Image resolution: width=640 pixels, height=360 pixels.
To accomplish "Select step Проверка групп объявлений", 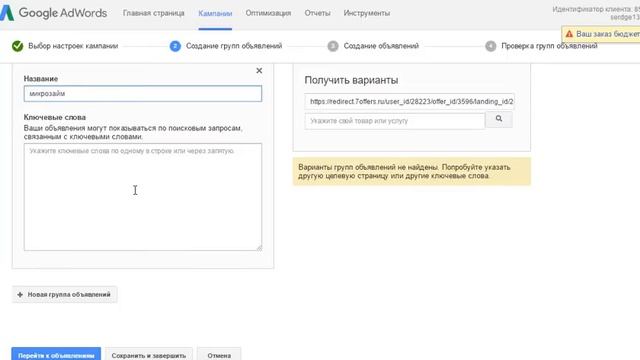I will coord(549,46).
